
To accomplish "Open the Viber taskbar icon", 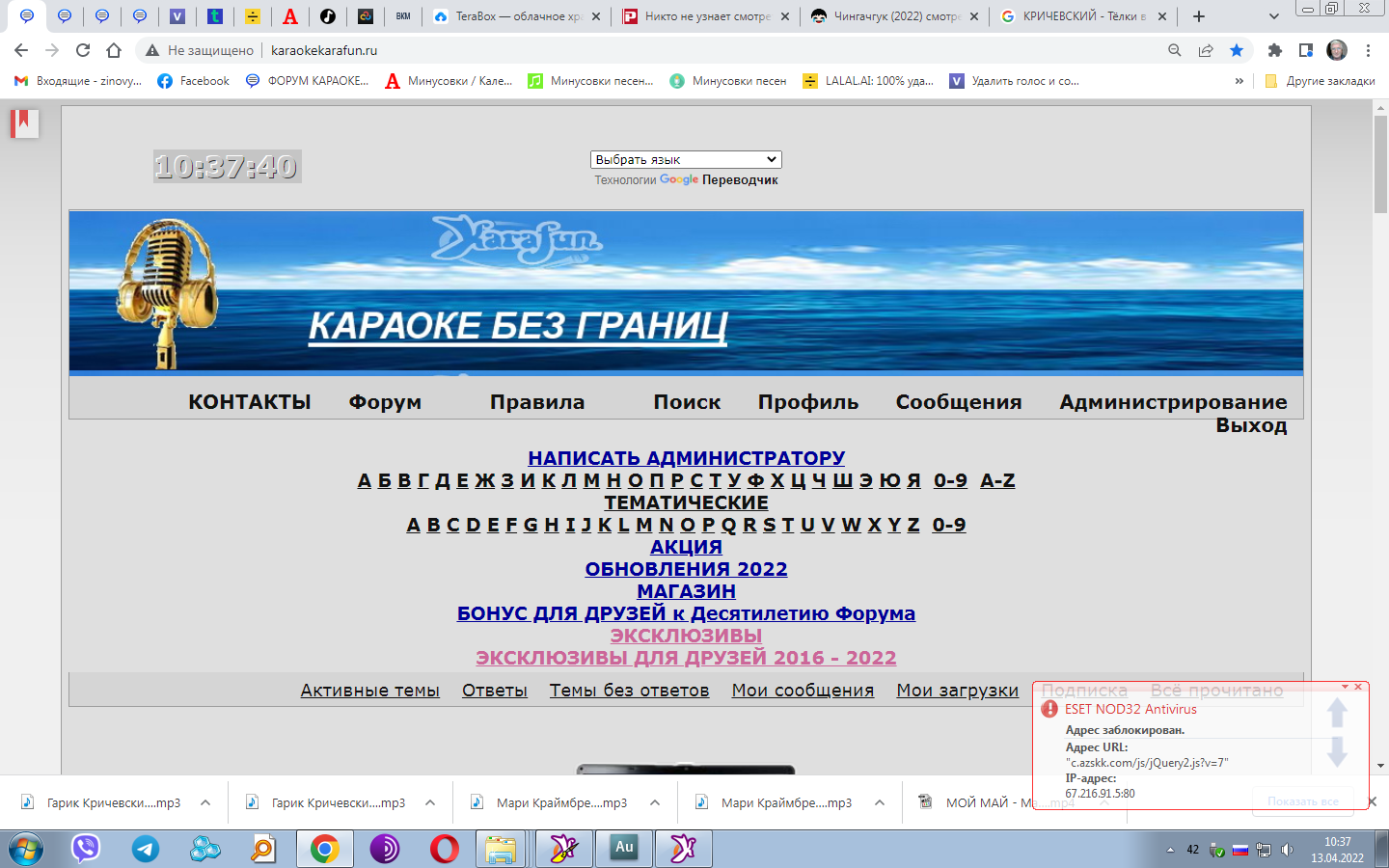I will click(86, 849).
